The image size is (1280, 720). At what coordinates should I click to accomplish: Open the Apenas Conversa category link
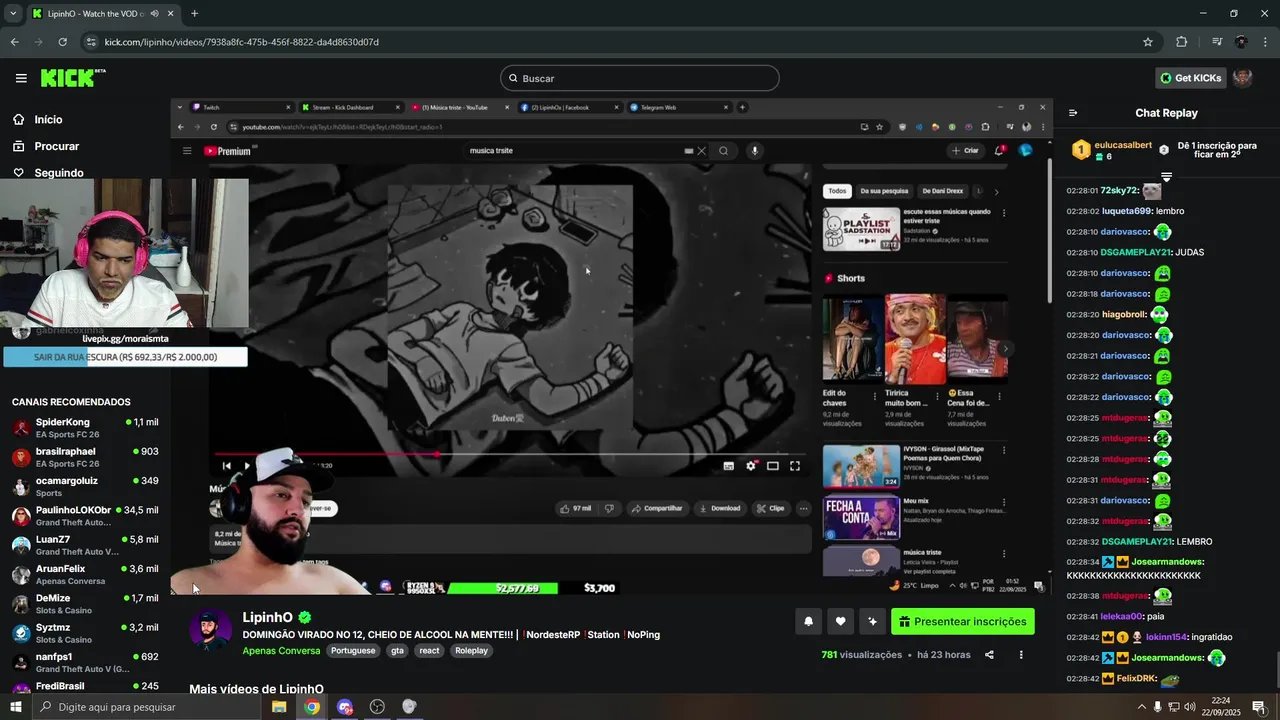(281, 650)
